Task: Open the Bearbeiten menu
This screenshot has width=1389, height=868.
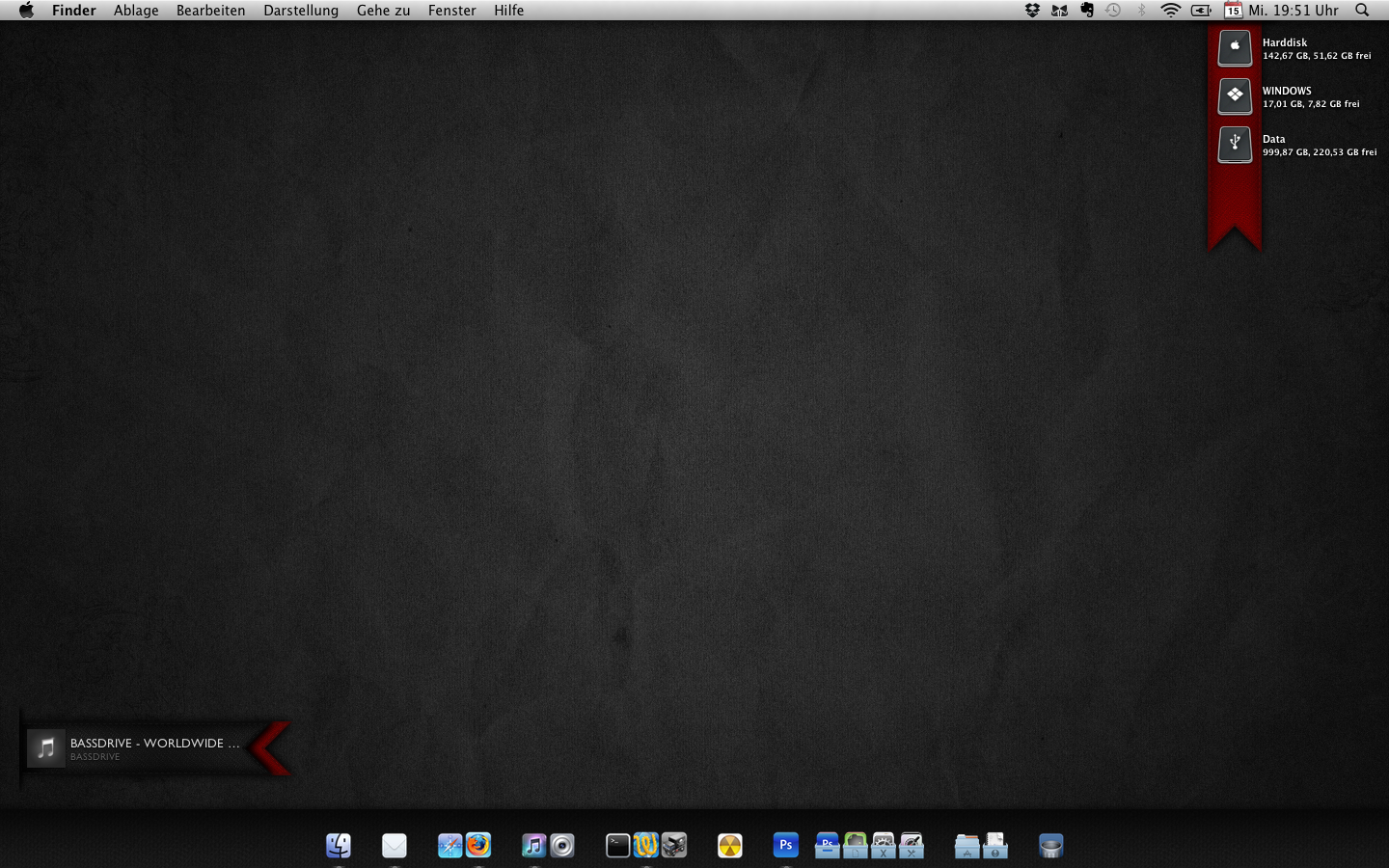Action: [x=210, y=10]
